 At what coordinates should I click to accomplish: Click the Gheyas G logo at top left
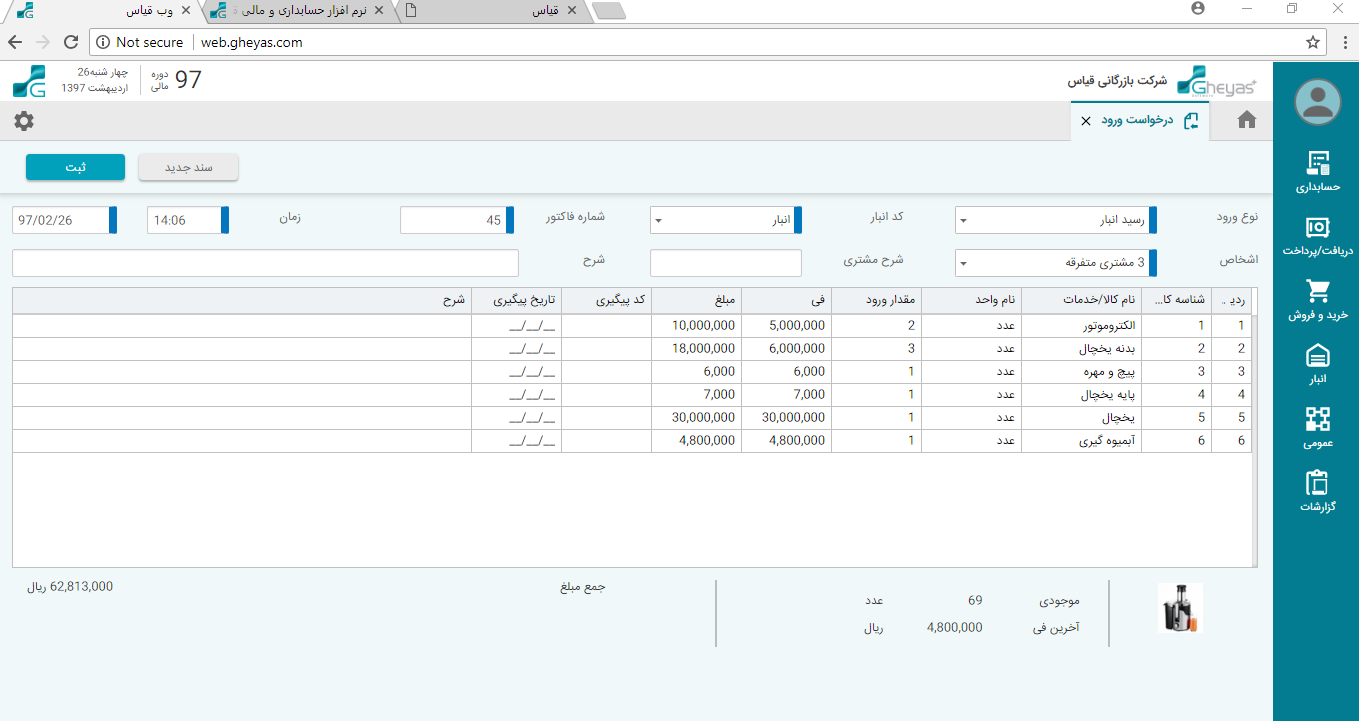(x=30, y=82)
